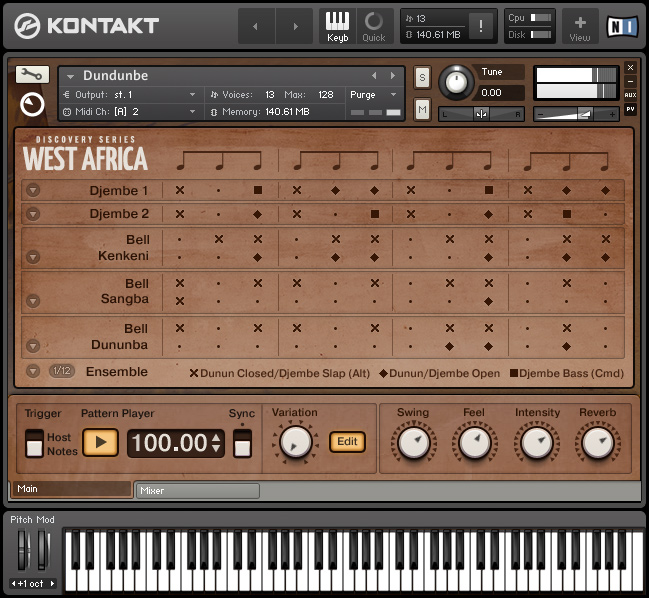This screenshot has height=598, width=649.
Task: Toggle the Trigger Host/Notes switch
Action: pos(34,443)
